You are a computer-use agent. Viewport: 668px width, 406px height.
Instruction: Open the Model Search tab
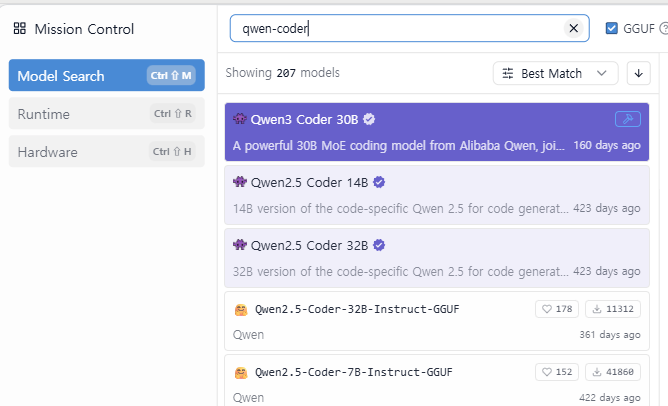(x=107, y=75)
